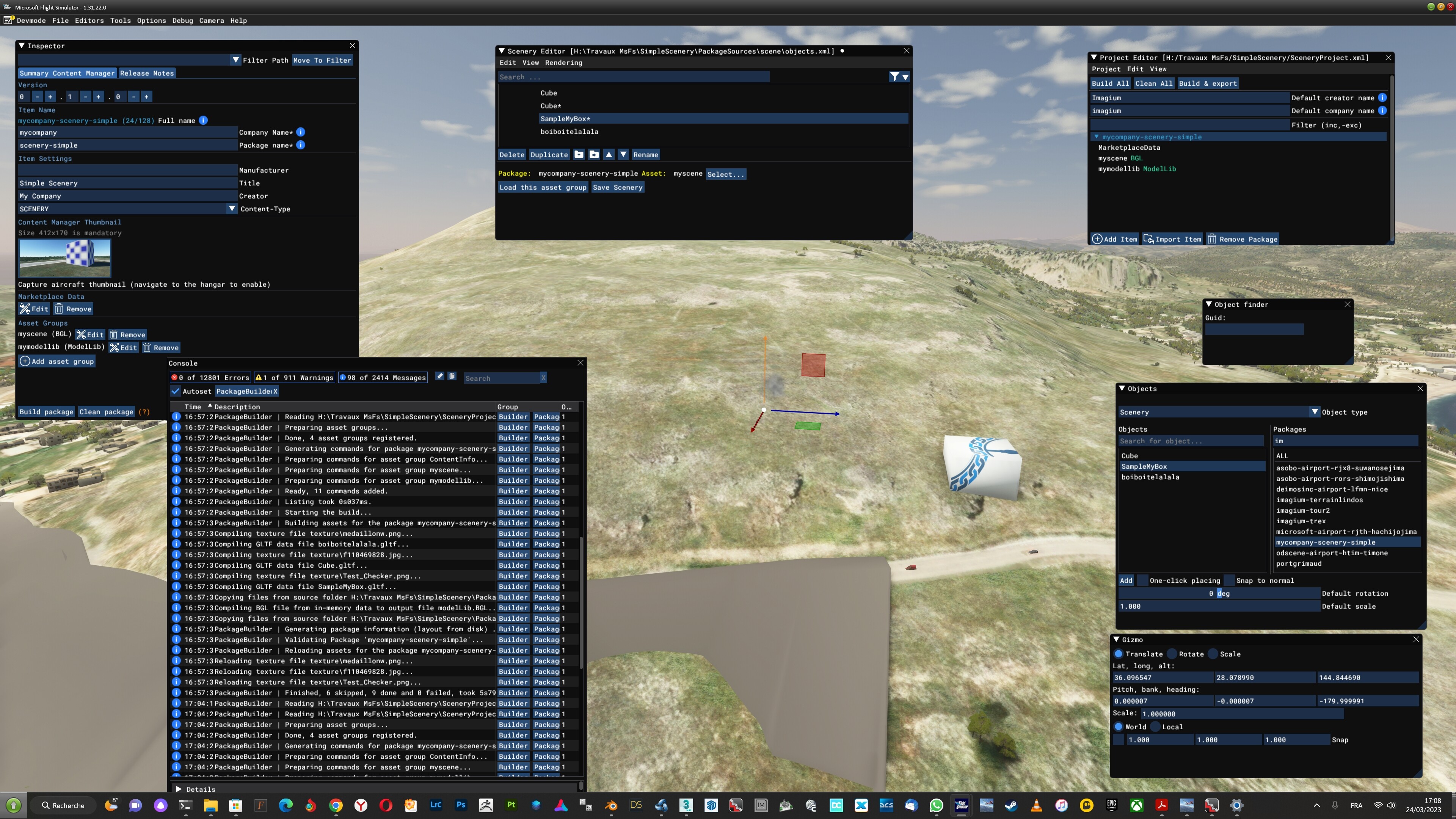
Task: Move SampleMyBox down with the down arrow icon
Action: coord(623,154)
